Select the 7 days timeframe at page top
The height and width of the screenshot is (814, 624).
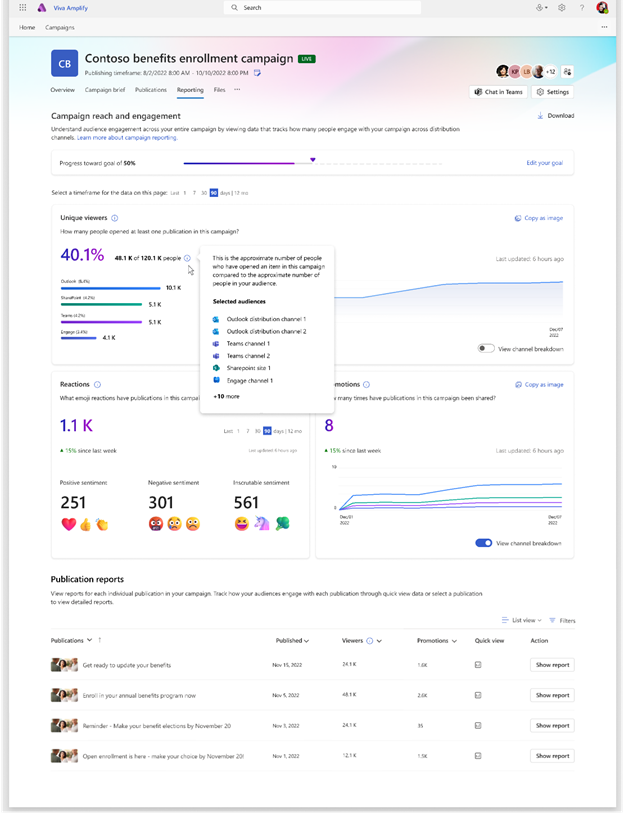pyautogui.click(x=194, y=193)
